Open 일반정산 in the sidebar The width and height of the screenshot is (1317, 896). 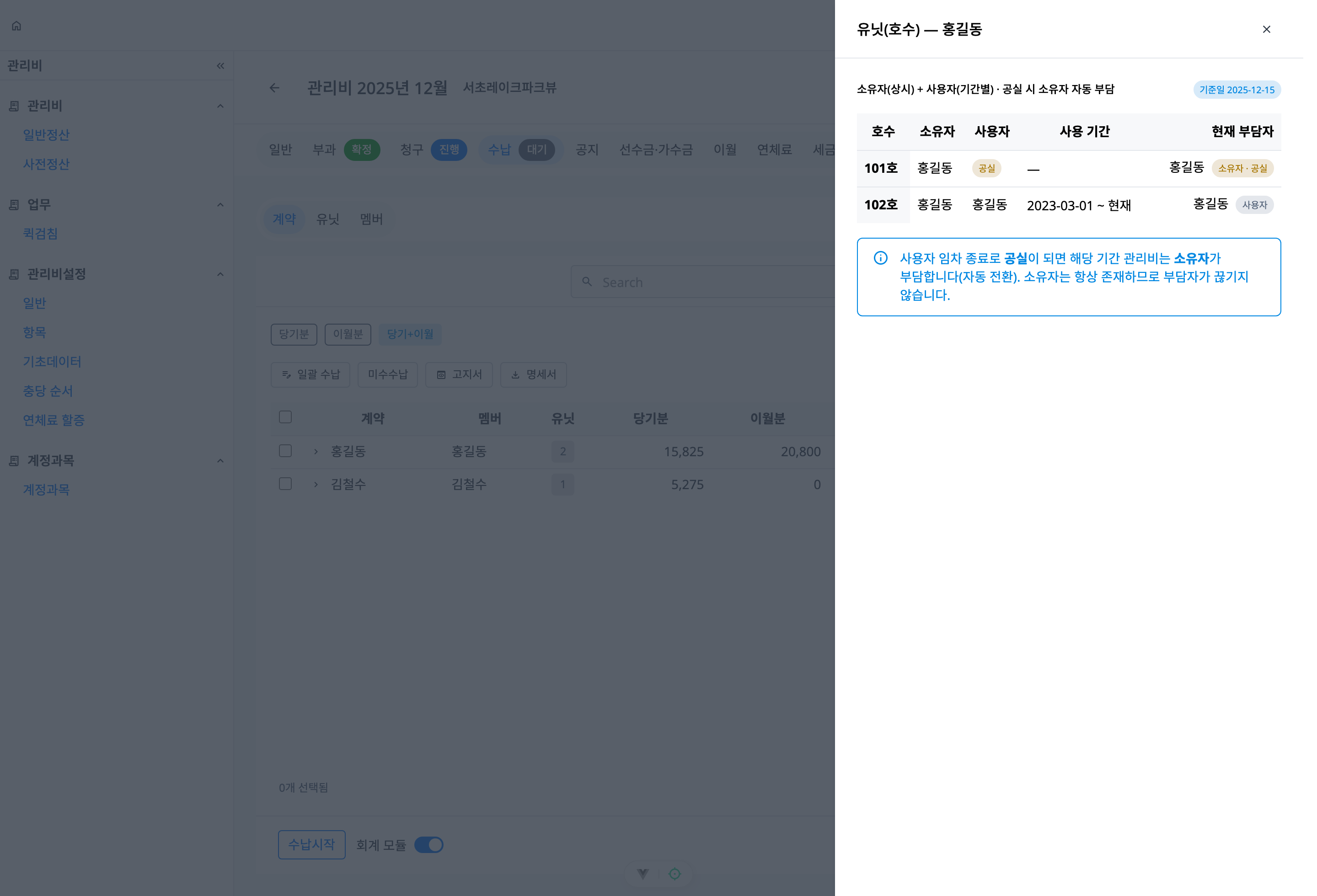[46, 135]
